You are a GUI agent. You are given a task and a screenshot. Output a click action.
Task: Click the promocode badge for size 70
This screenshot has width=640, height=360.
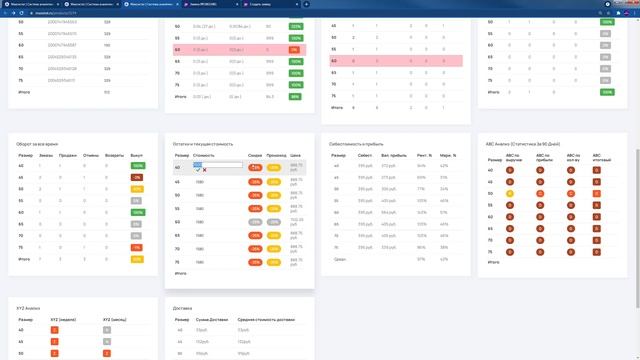tap(274, 249)
